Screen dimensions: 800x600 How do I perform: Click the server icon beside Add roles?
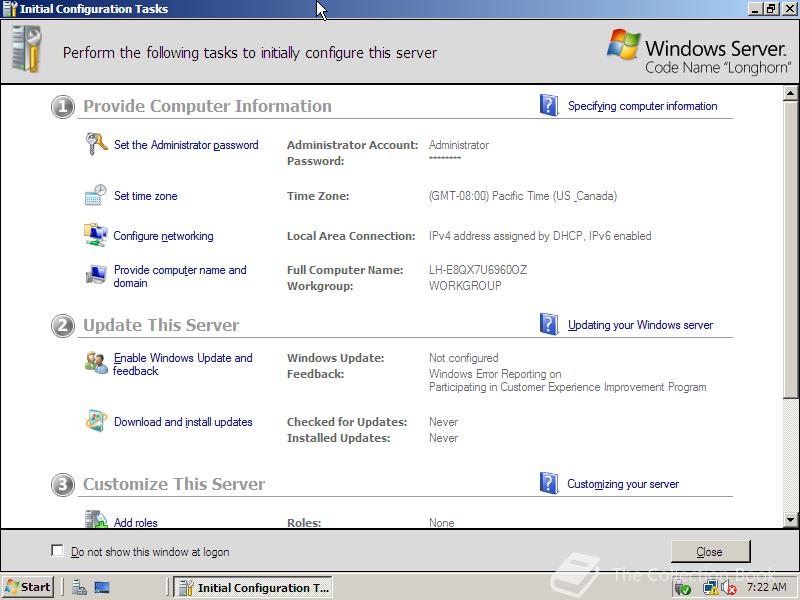pos(96,519)
